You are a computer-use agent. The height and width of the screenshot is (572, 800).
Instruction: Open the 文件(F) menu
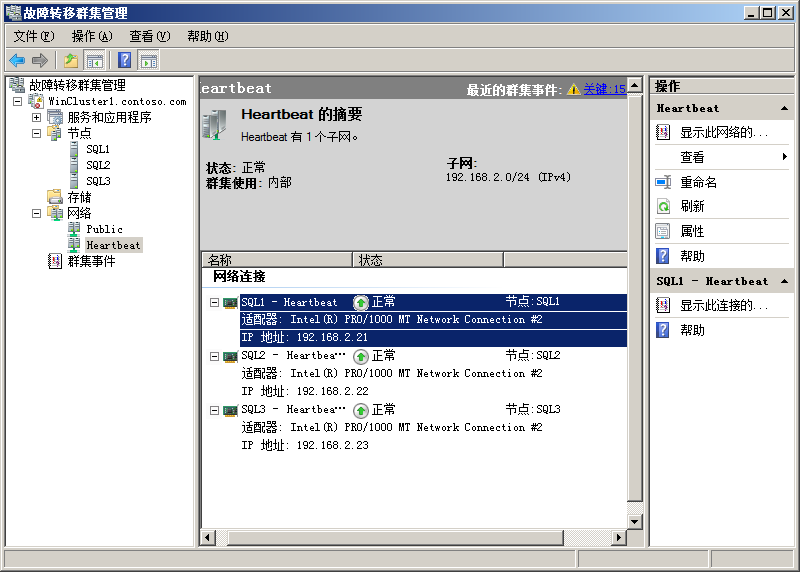pyautogui.click(x=34, y=36)
